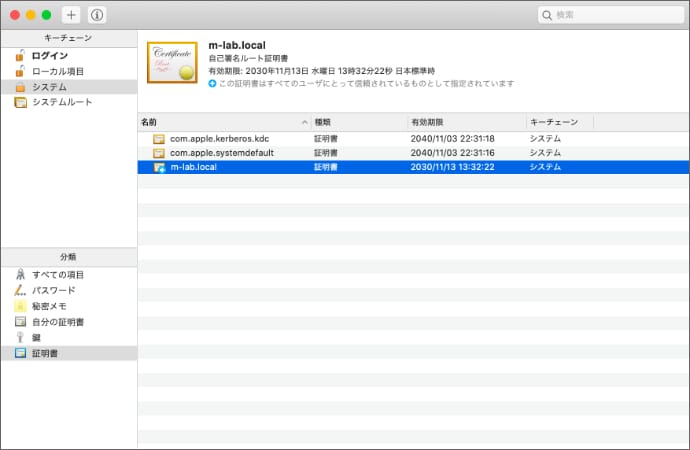This screenshot has width=690, height=450.
Task: Select the システム keychain in the sidebar
Action: coord(49,87)
